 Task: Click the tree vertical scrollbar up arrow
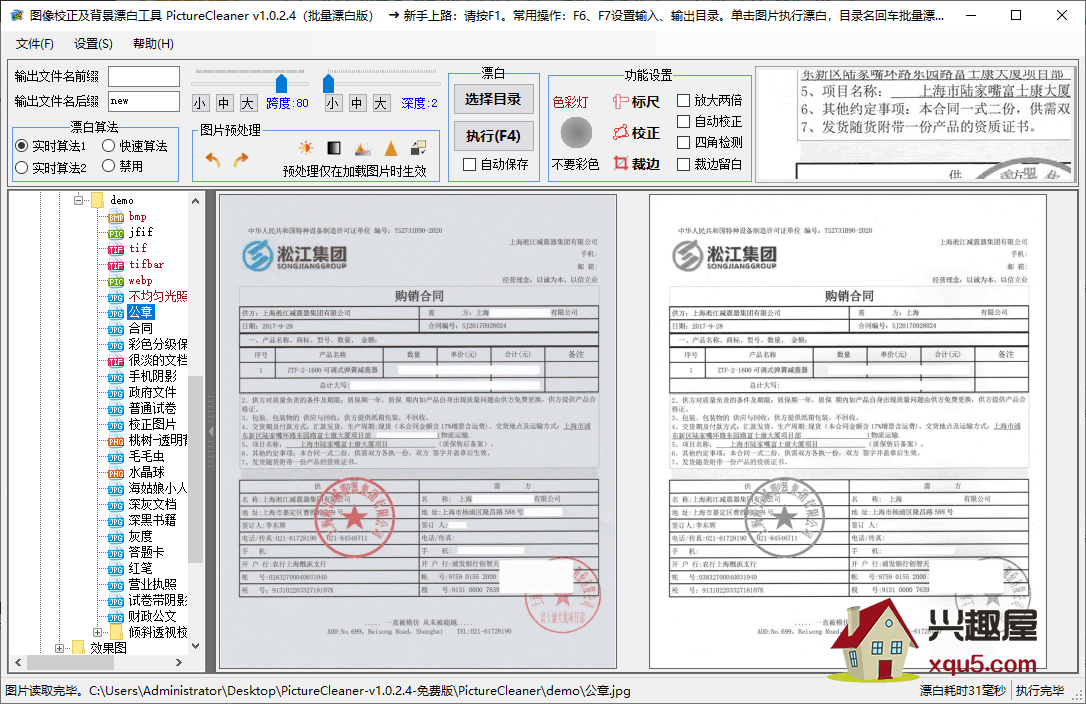pyautogui.click(x=195, y=201)
